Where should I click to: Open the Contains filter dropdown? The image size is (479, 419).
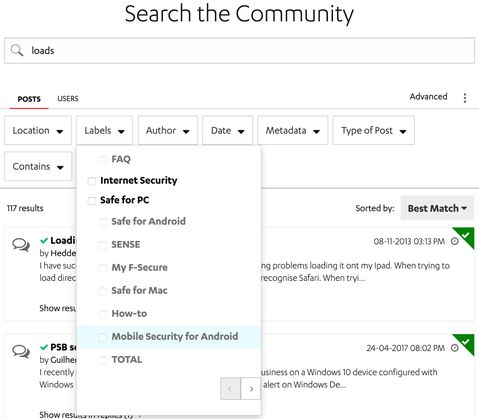click(38, 166)
